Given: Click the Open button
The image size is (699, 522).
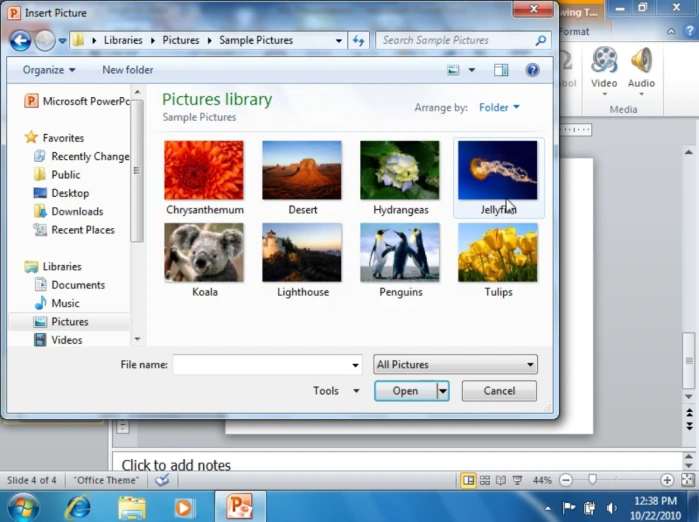Looking at the screenshot, I should (x=405, y=391).
